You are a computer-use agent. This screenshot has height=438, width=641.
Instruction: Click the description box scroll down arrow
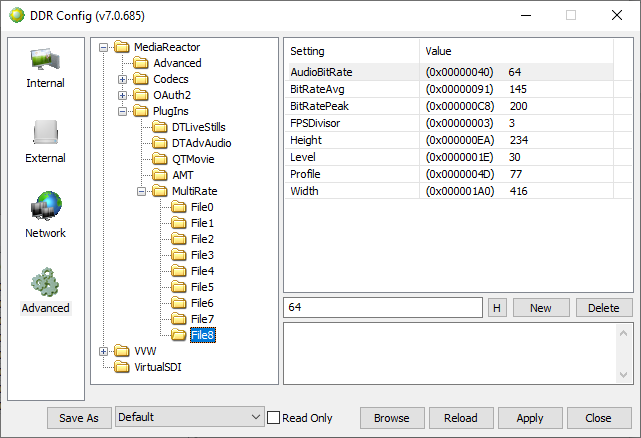[623, 375]
